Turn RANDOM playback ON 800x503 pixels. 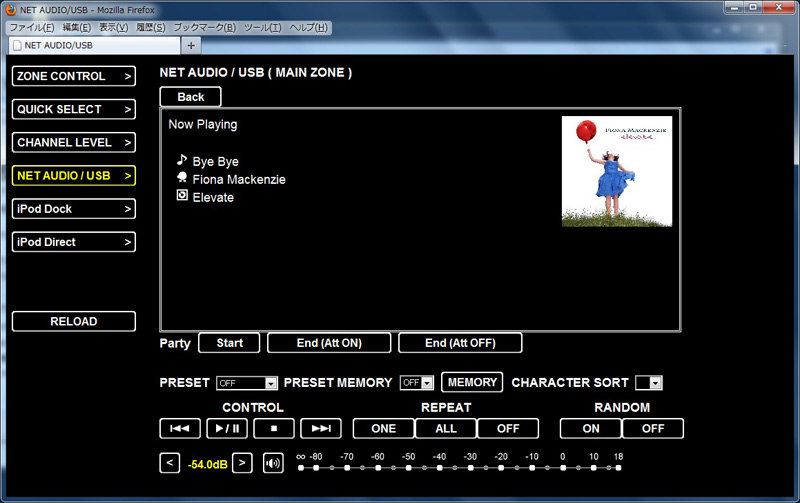590,428
